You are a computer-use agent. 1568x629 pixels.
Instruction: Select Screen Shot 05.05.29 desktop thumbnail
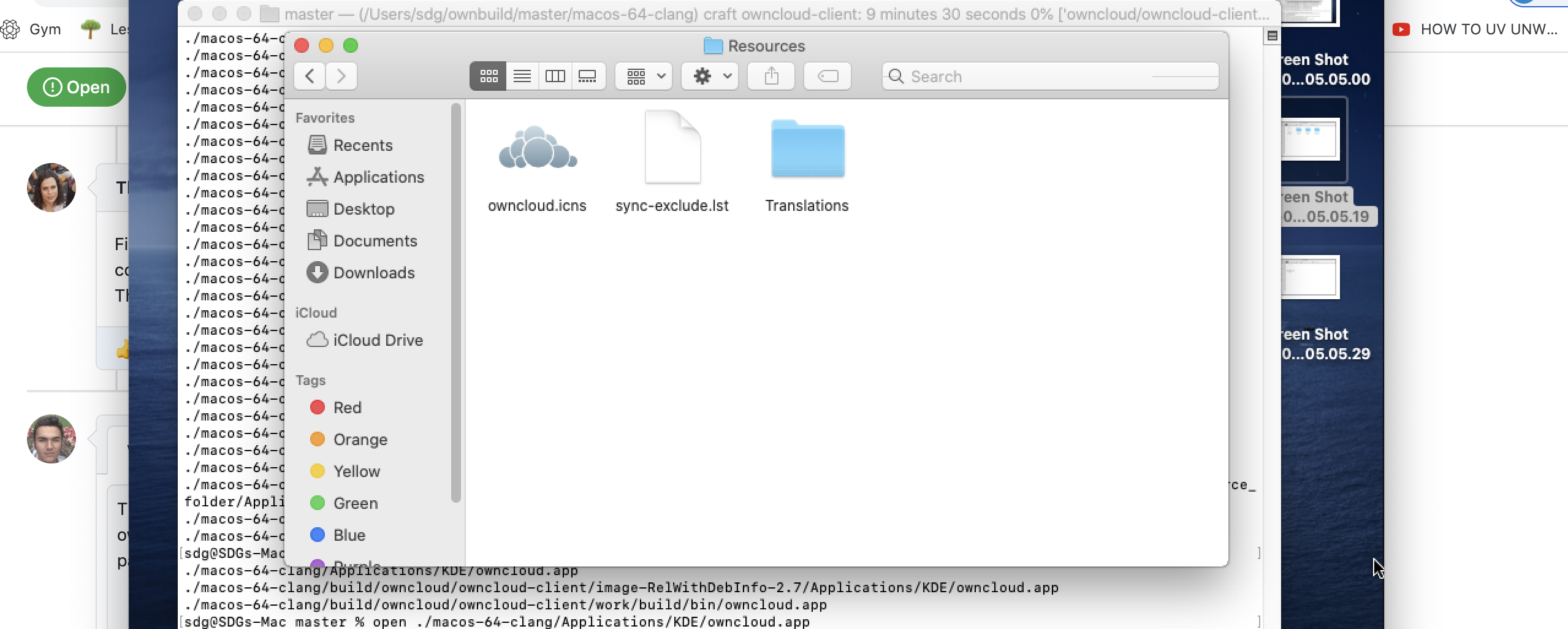[1311, 277]
